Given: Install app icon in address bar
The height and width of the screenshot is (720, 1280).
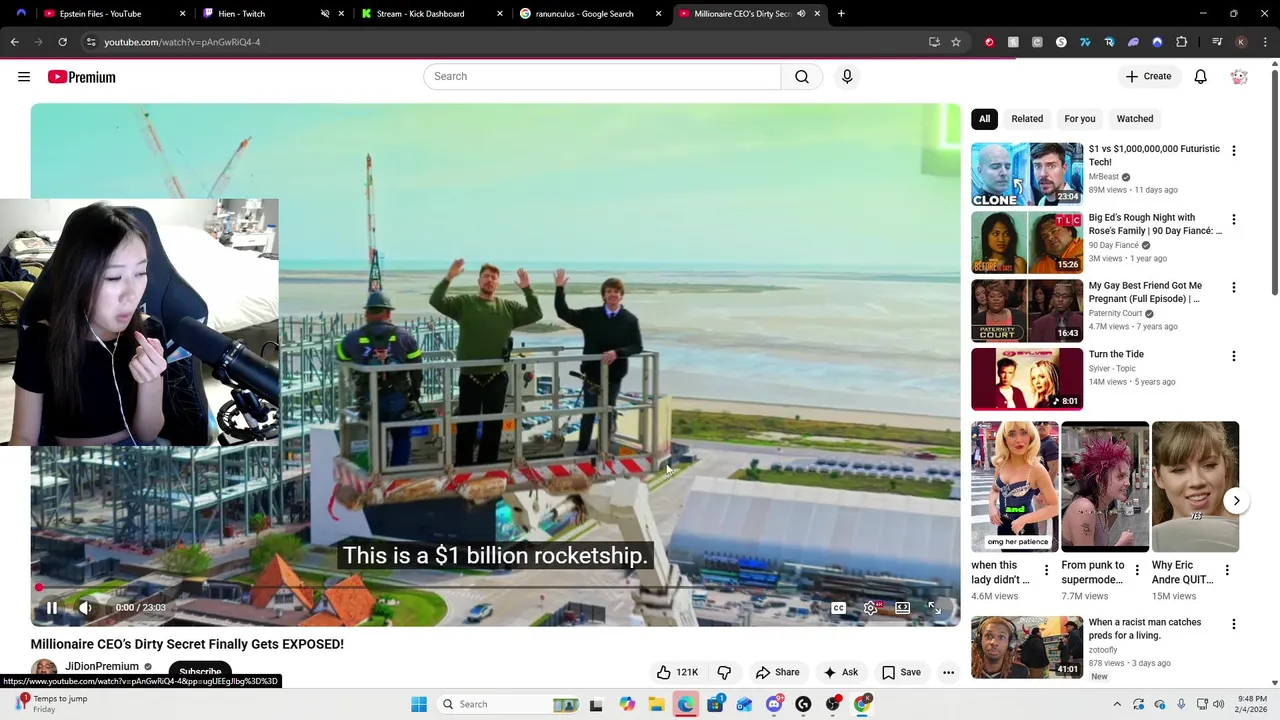Looking at the screenshot, I should point(934,42).
